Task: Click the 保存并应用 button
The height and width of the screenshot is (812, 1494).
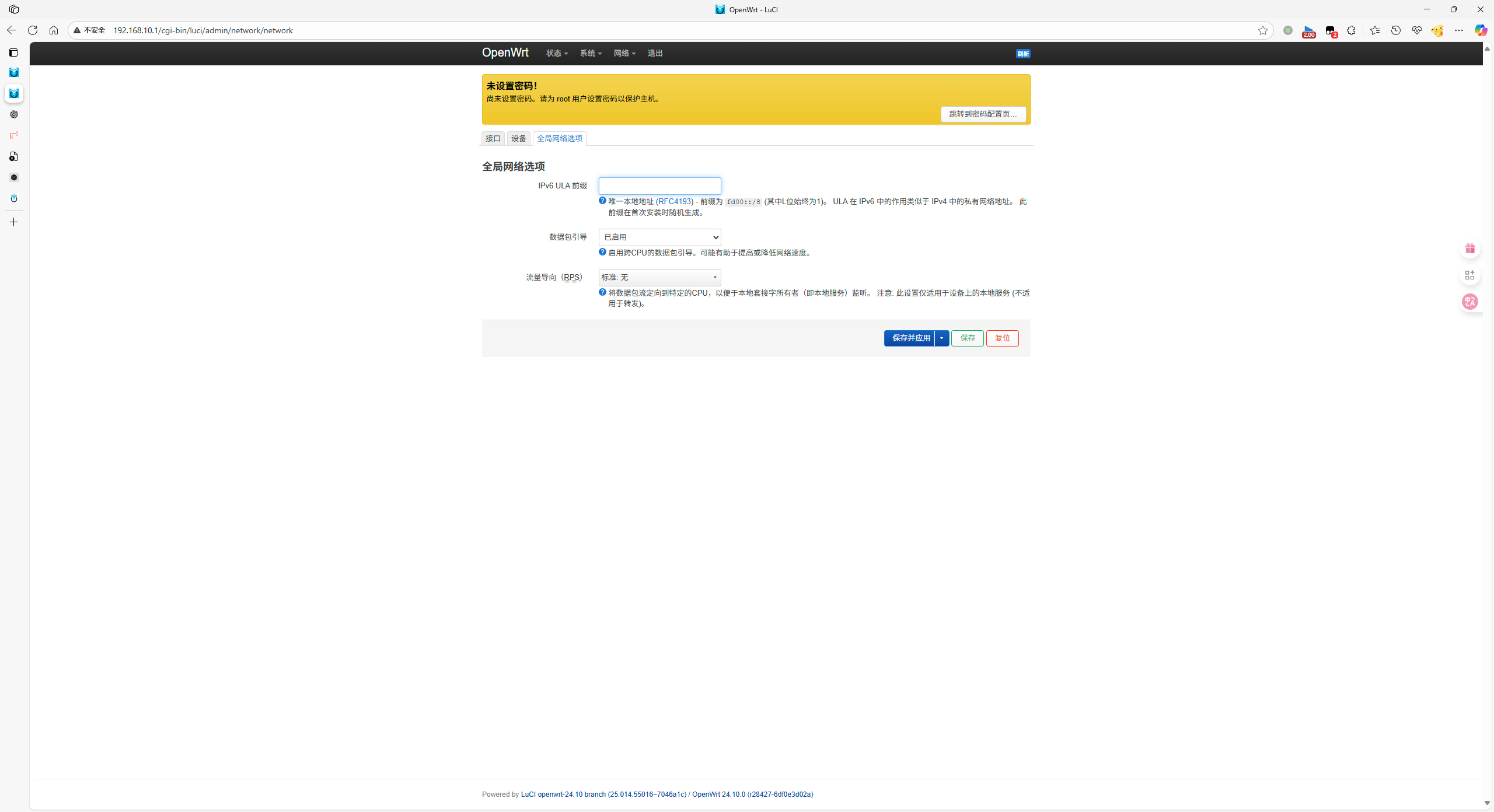Action: 910,338
